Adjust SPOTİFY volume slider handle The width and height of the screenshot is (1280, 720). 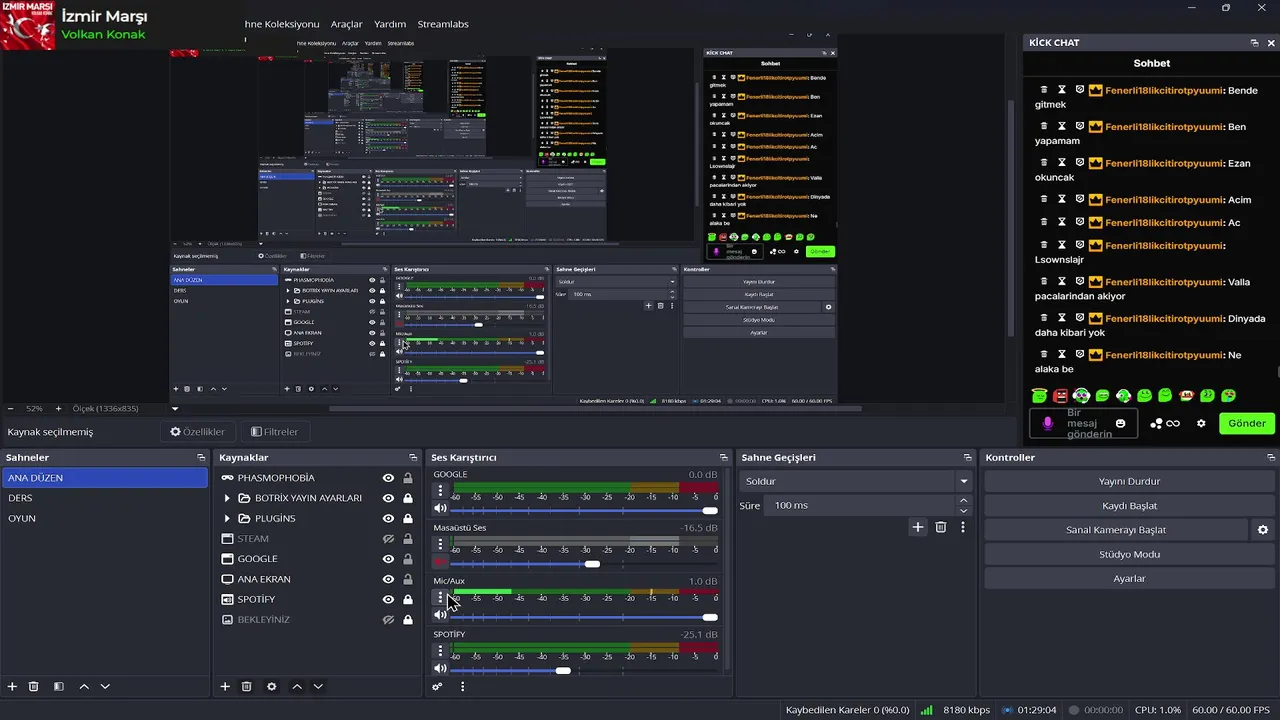tap(563, 671)
